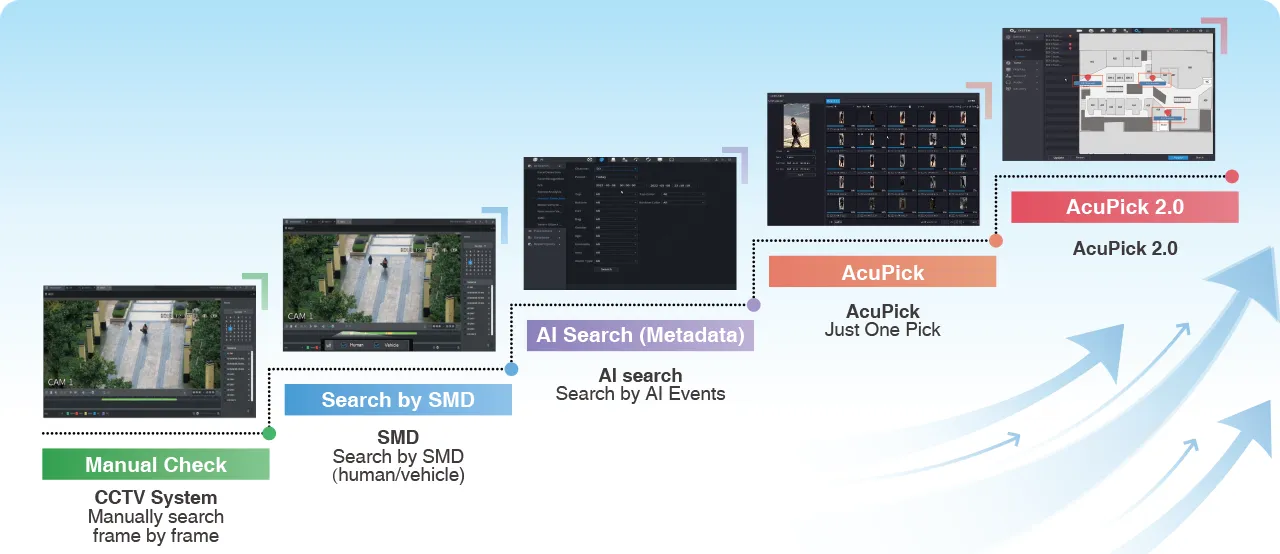The width and height of the screenshot is (1280, 554).
Task: Click the black 'AcuPick 2.0' caption text
Action: coord(1125,249)
